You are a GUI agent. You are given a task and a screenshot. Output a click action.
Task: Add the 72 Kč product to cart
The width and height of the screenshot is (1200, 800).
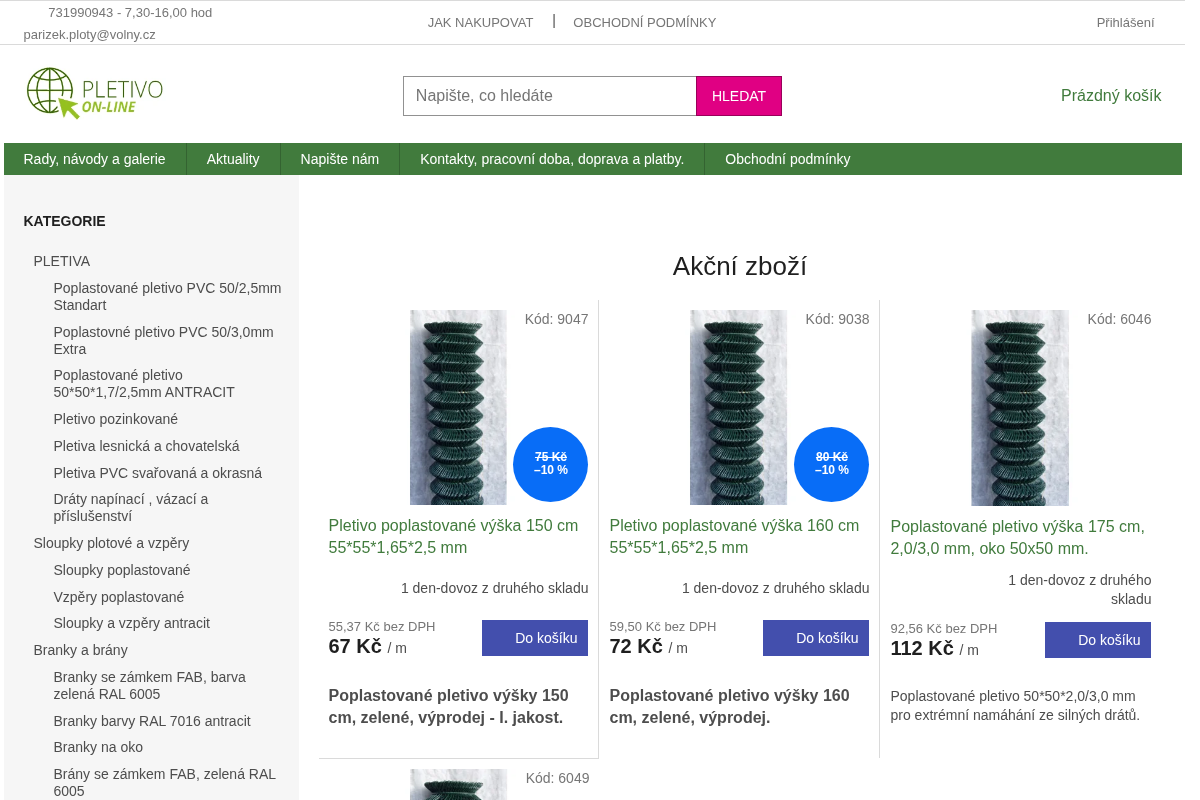pos(816,638)
